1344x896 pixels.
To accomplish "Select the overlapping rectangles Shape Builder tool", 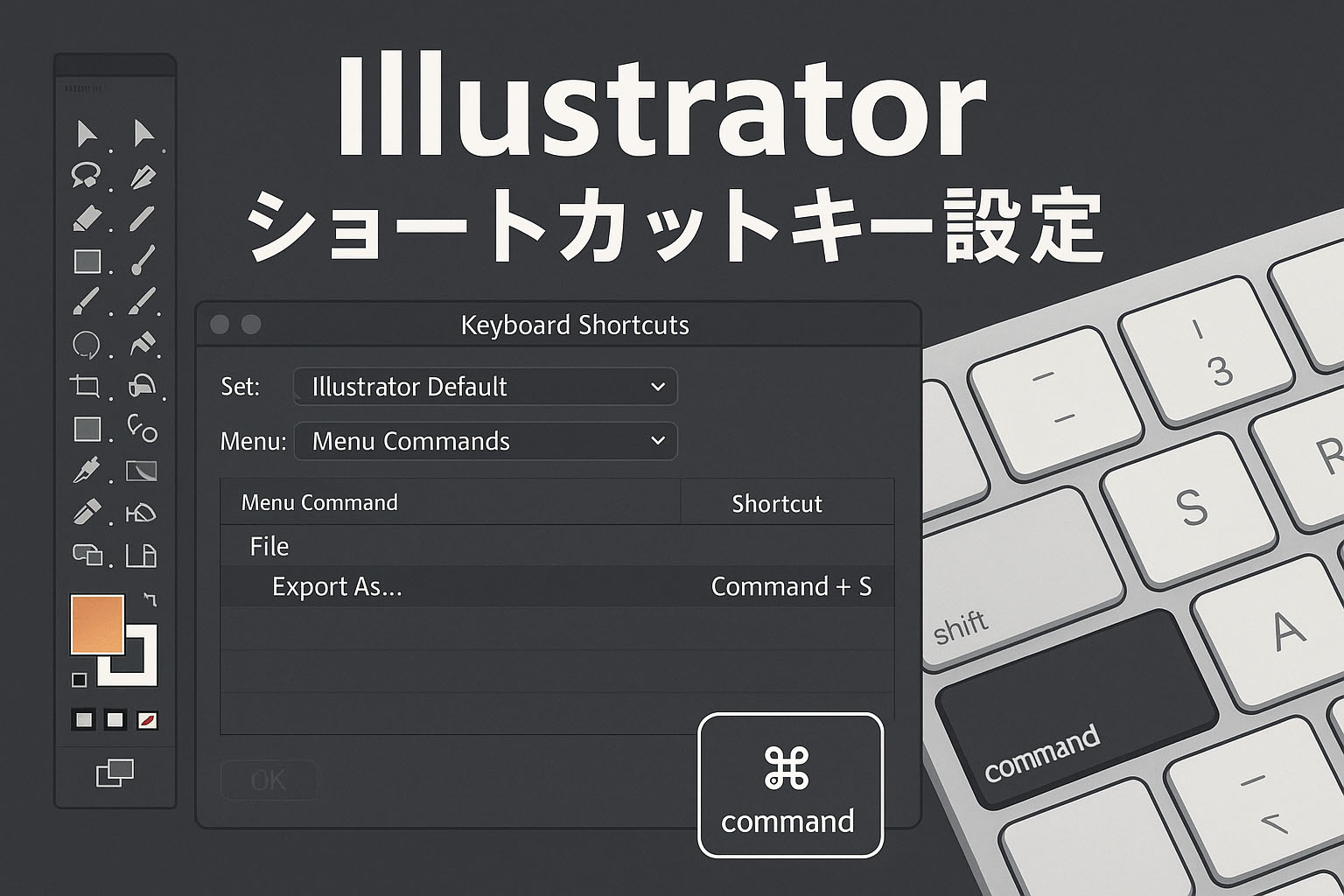I will [x=87, y=555].
